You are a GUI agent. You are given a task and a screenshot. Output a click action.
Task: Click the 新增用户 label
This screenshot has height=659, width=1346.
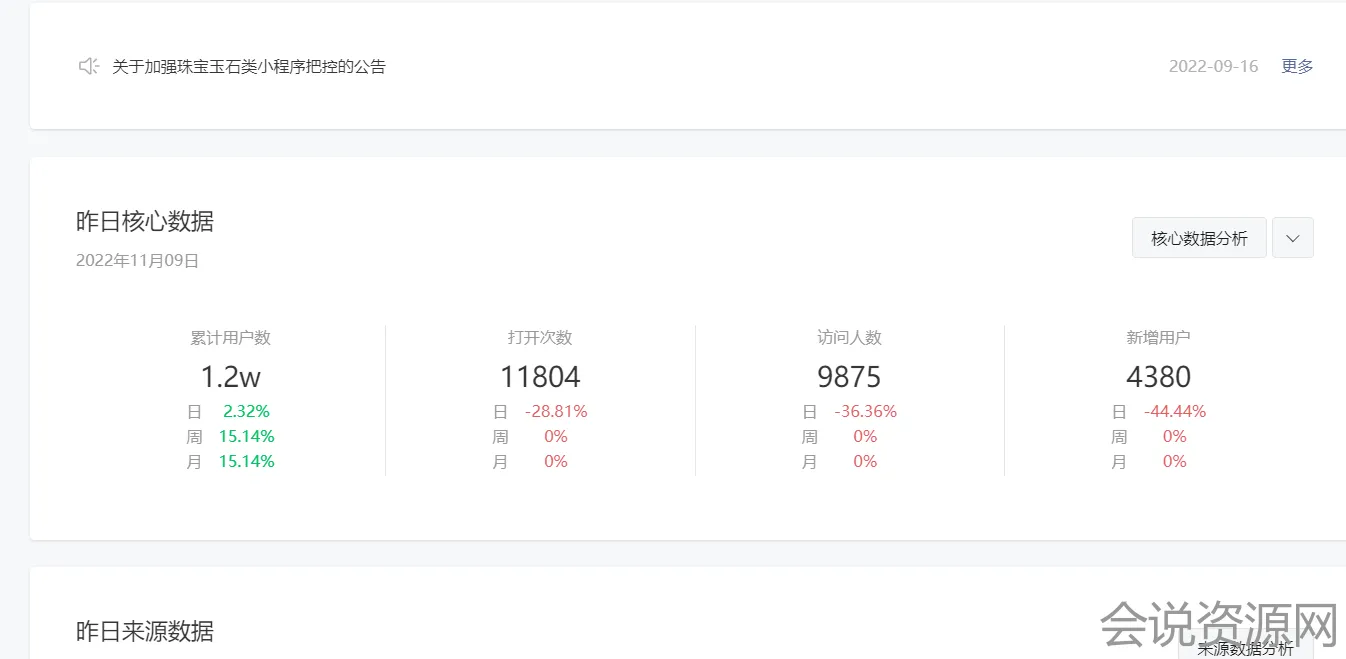1158,338
